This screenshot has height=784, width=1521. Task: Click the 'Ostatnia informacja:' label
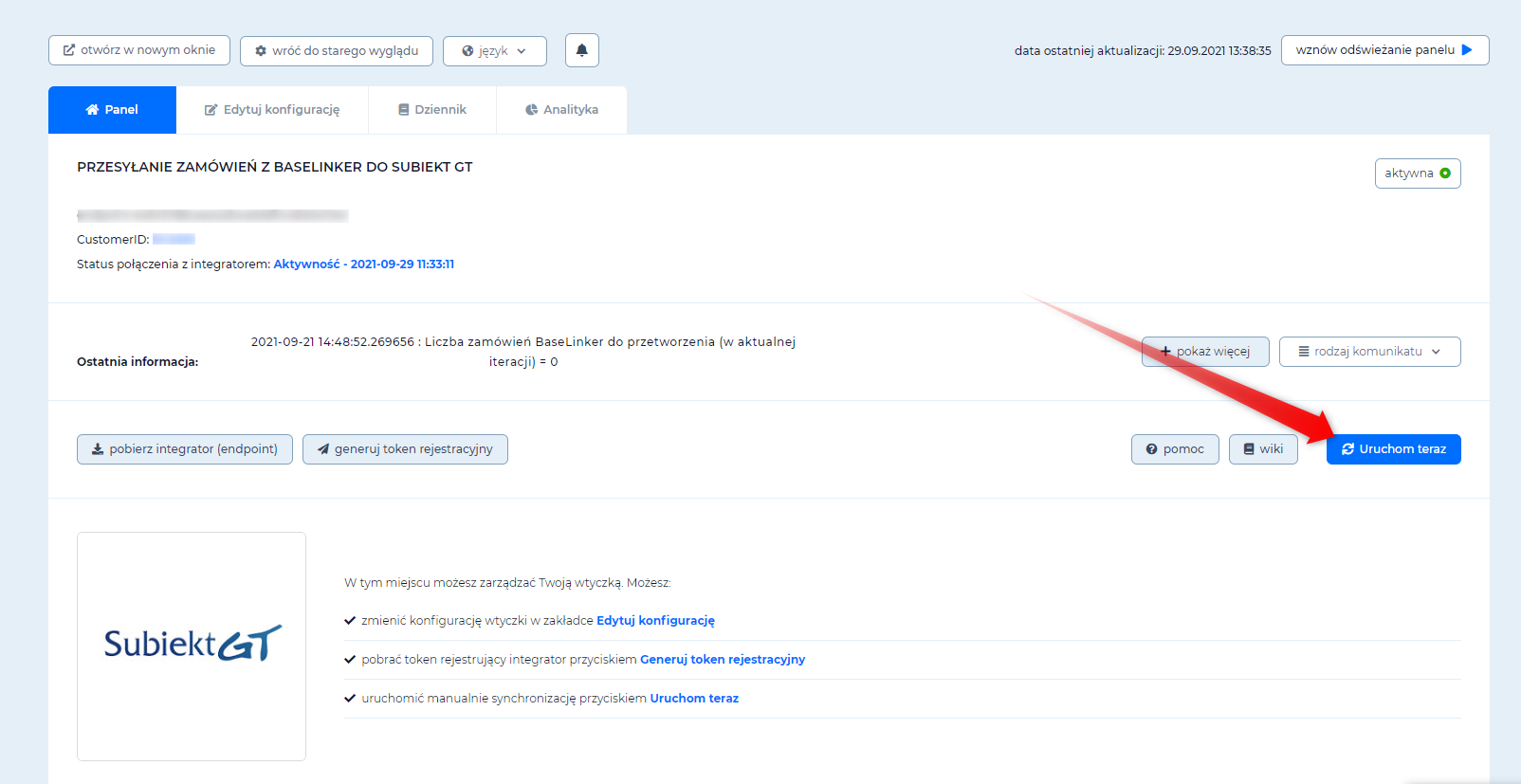[137, 362]
